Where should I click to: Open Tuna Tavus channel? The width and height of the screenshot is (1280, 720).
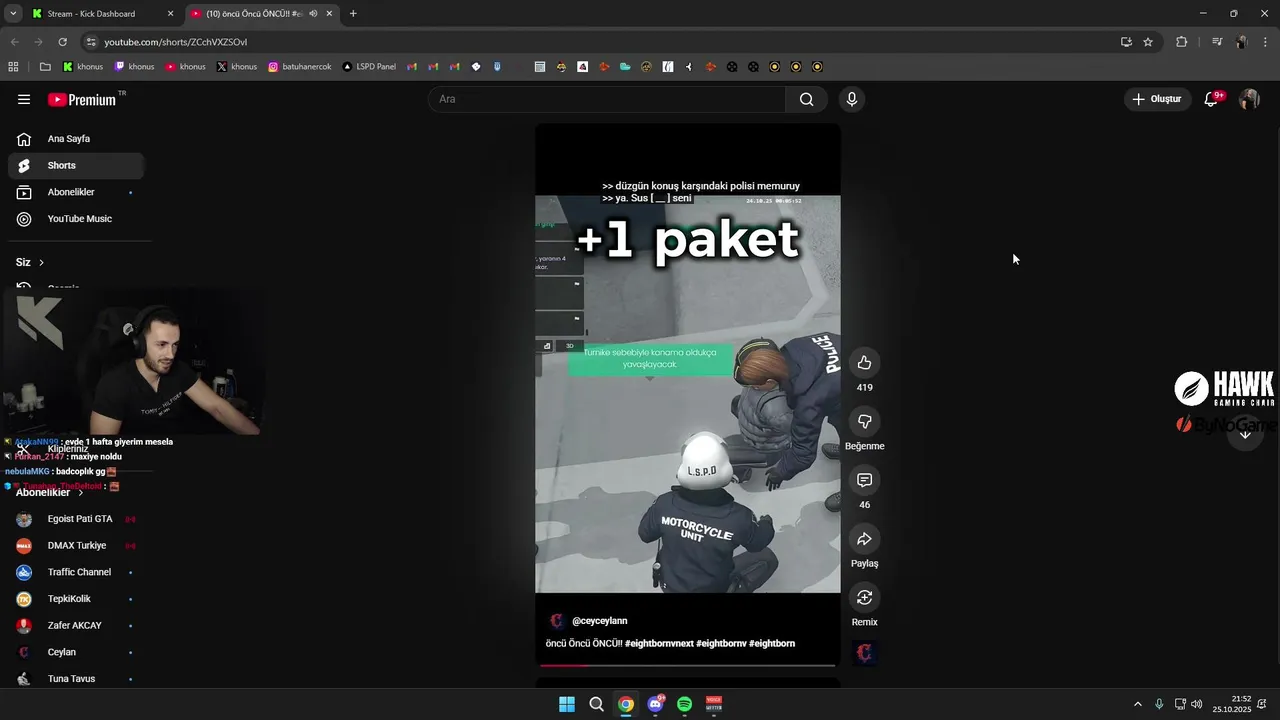click(x=77, y=679)
